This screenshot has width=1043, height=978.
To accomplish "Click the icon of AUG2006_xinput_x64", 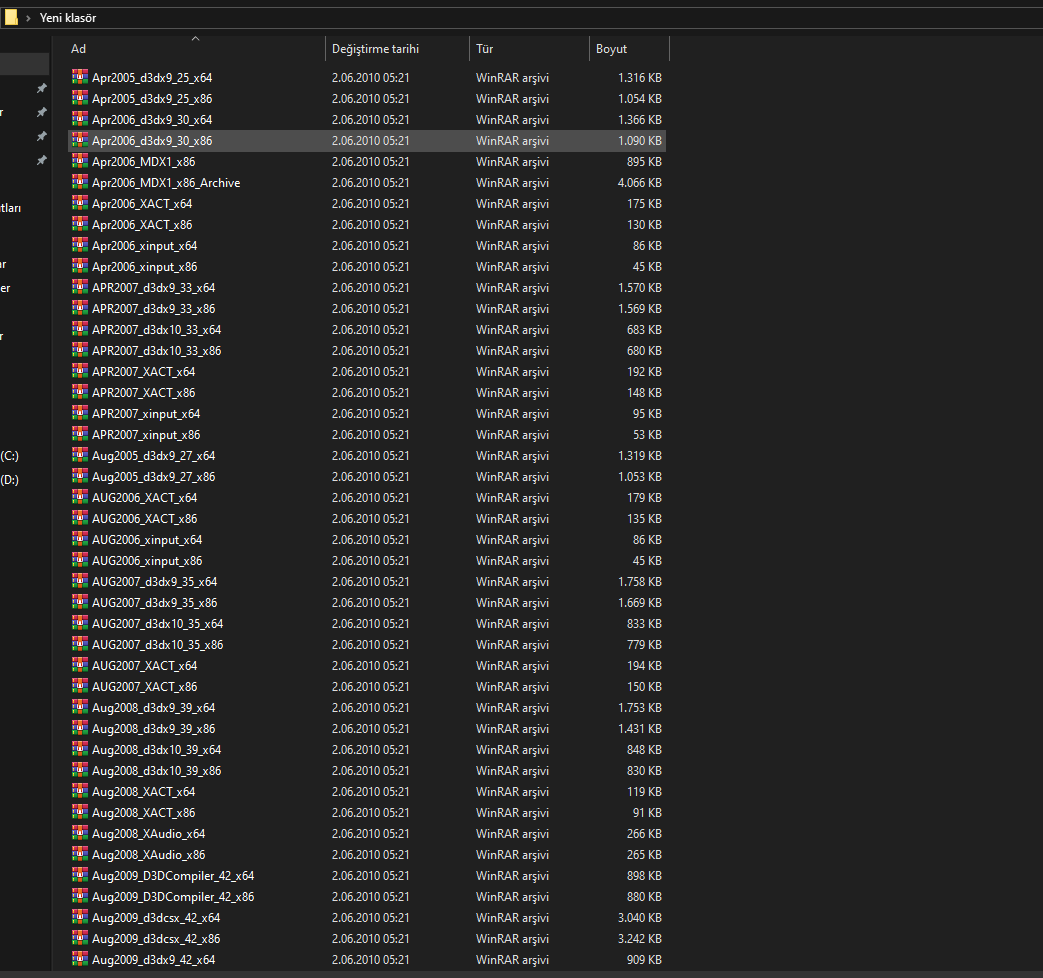I will click(80, 539).
